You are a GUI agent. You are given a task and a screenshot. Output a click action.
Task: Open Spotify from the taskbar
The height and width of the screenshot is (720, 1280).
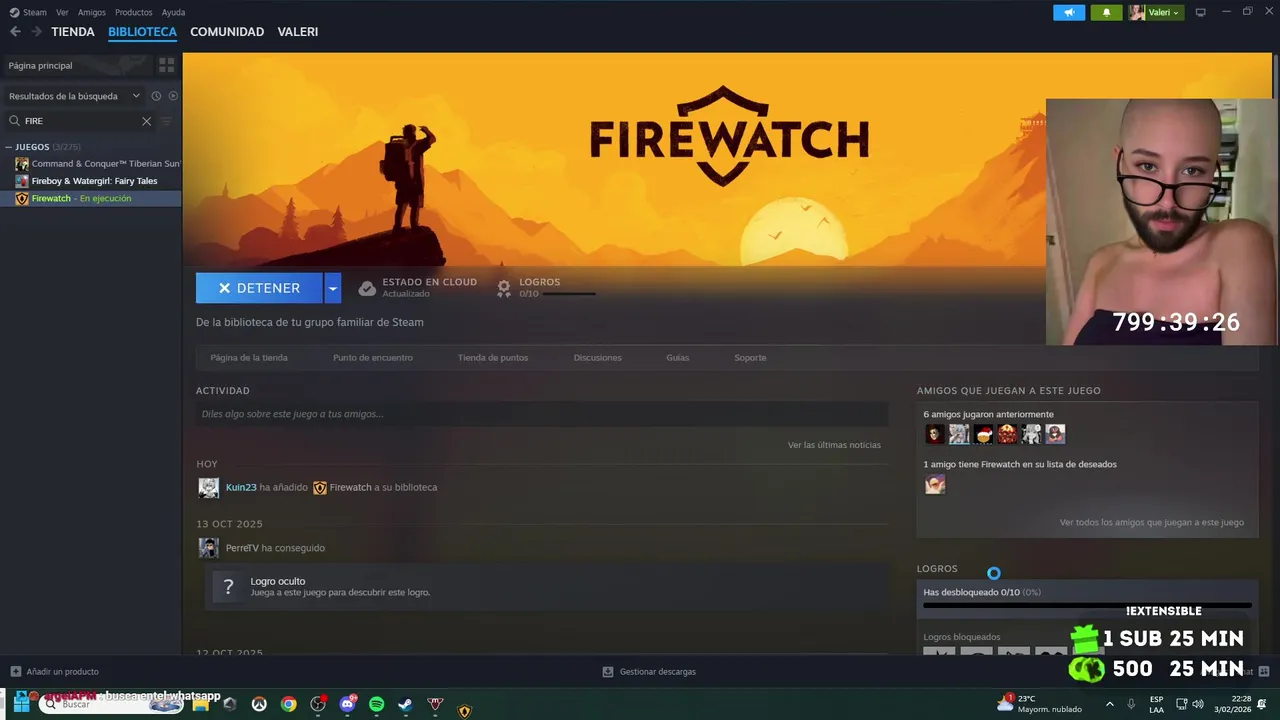tap(377, 704)
